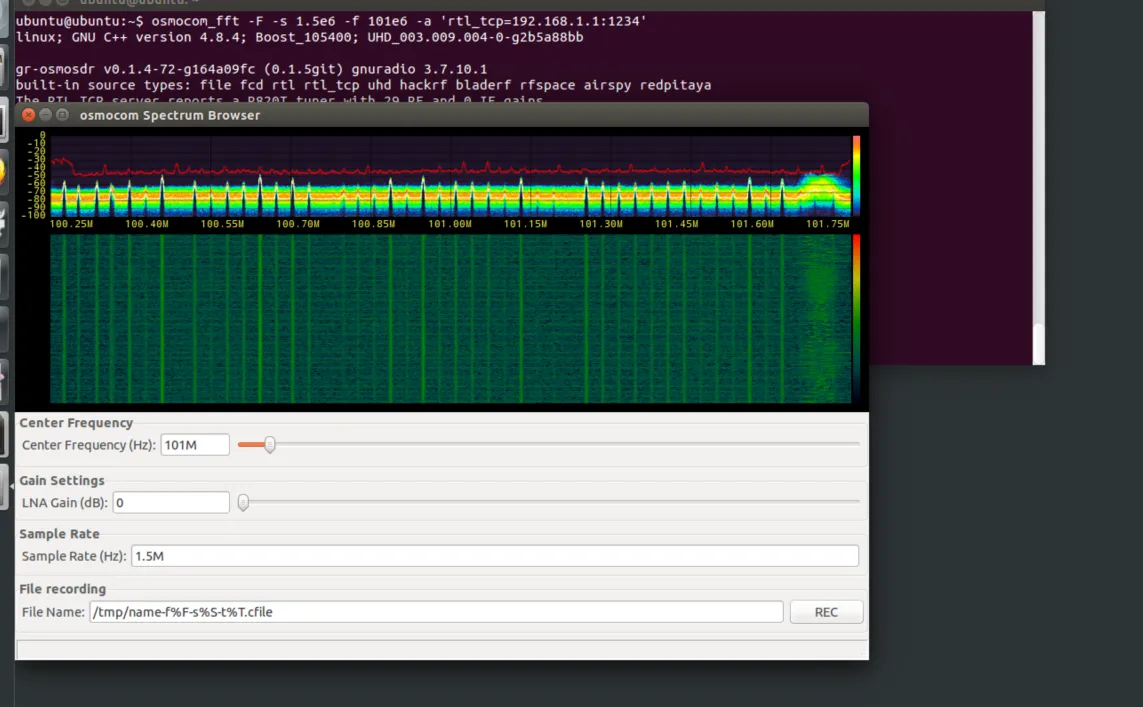Click the terminal window vertical scrollbar

pyautogui.click(x=1039, y=187)
